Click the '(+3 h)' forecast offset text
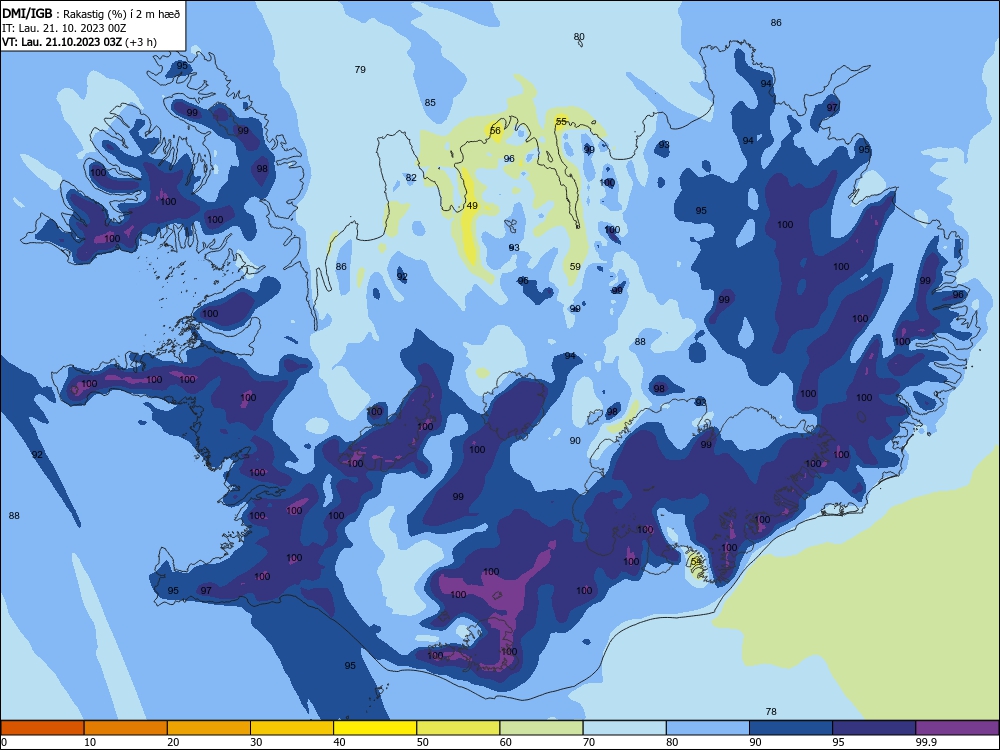This screenshot has height=750, width=1000. pos(141,43)
